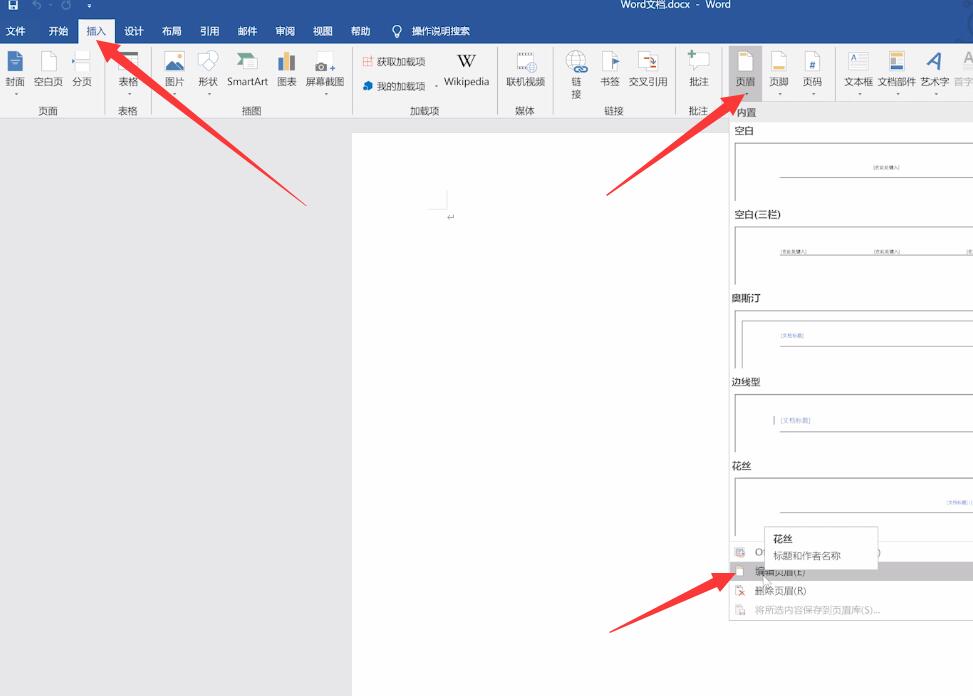Save document using quick access icon
Viewport: 973px width, 696px height.
click(x=13, y=5)
